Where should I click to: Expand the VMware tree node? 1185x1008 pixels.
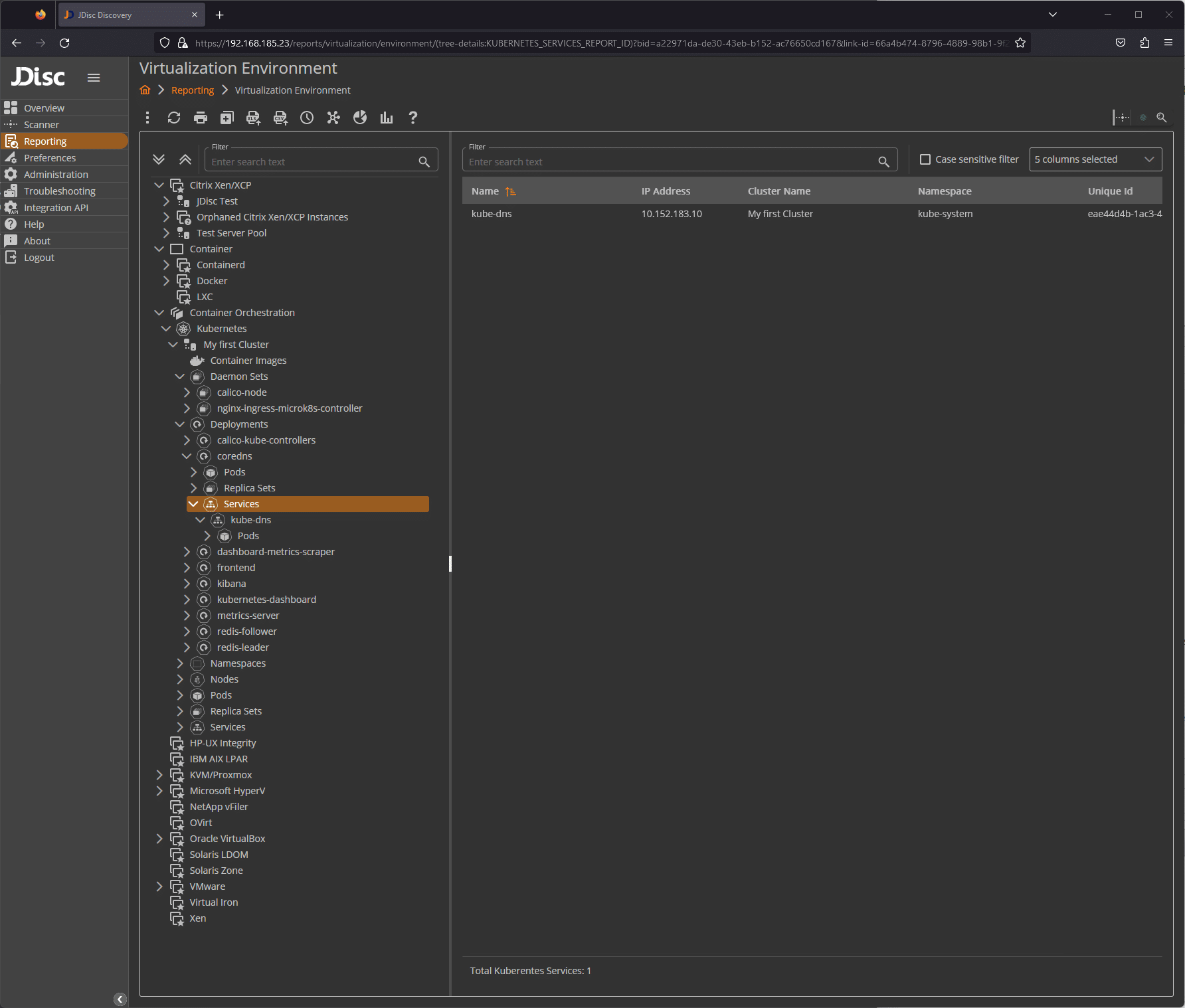pyautogui.click(x=159, y=886)
